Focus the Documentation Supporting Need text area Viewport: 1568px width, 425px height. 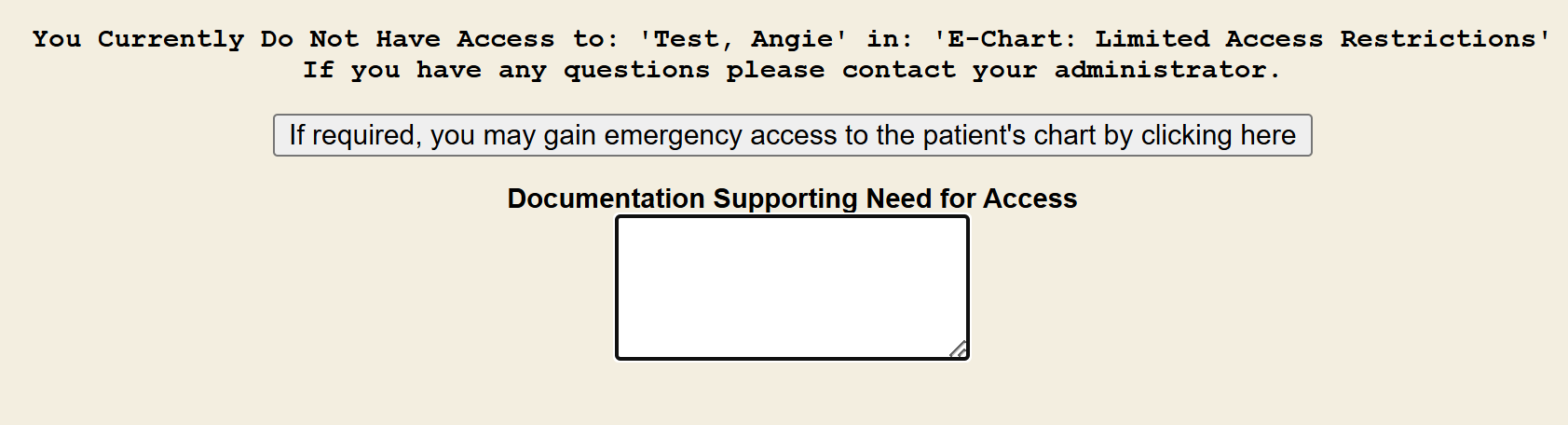tap(792, 287)
